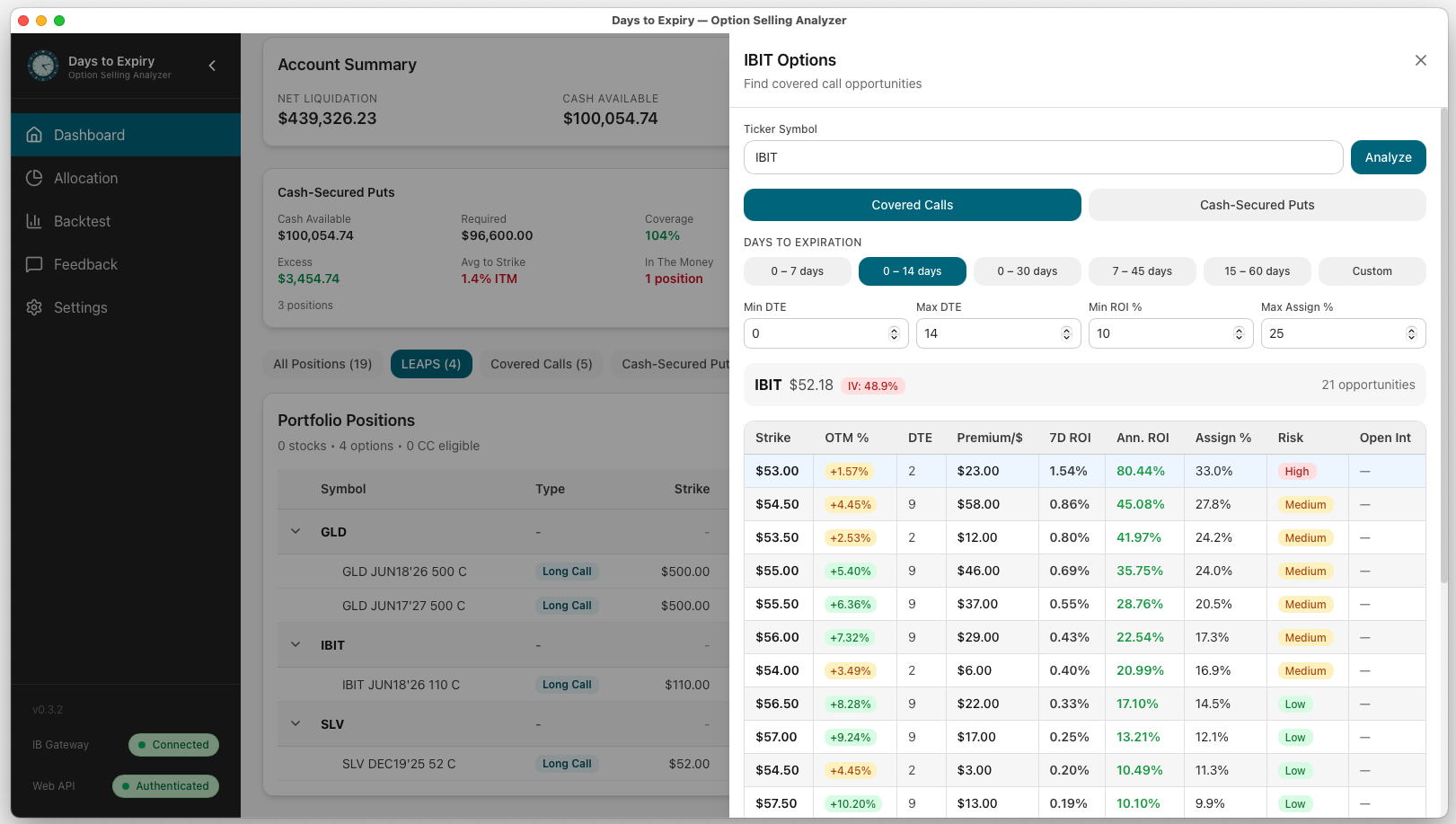Click the Settings gear icon
The height and width of the screenshot is (824, 1456).
[x=34, y=307]
